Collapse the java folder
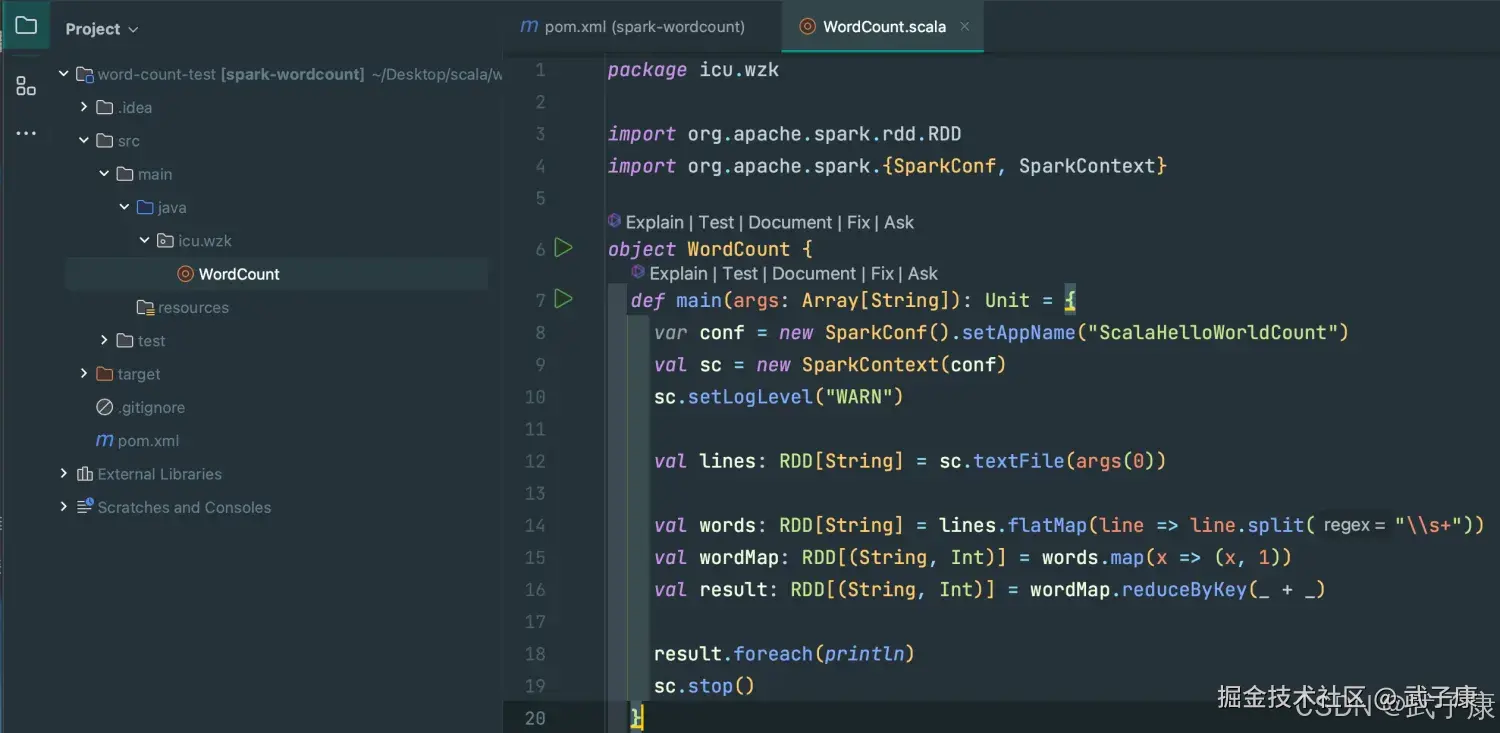This screenshot has height=733, width=1500. click(124, 207)
